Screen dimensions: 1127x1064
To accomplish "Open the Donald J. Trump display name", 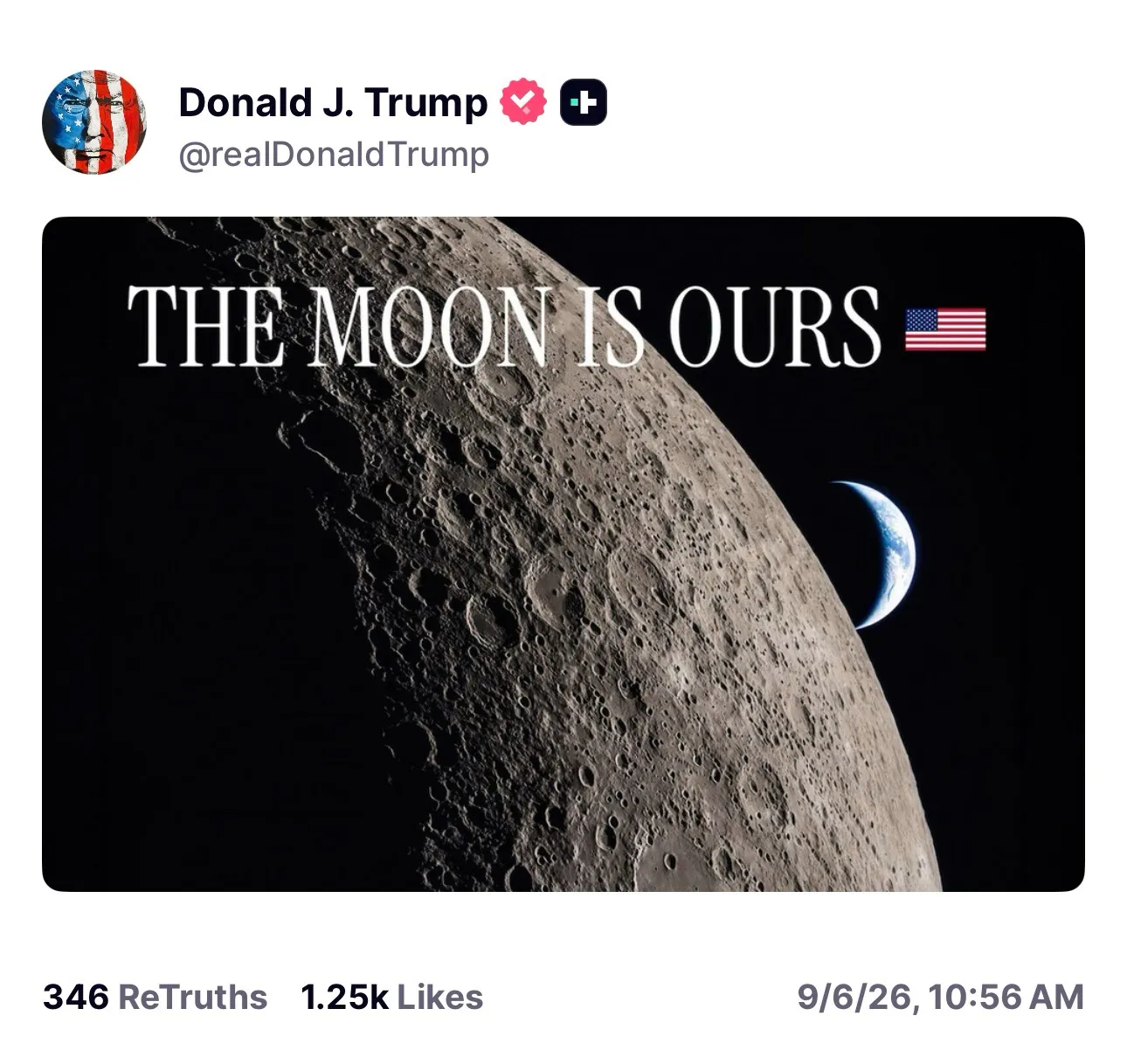I will coord(333,102).
